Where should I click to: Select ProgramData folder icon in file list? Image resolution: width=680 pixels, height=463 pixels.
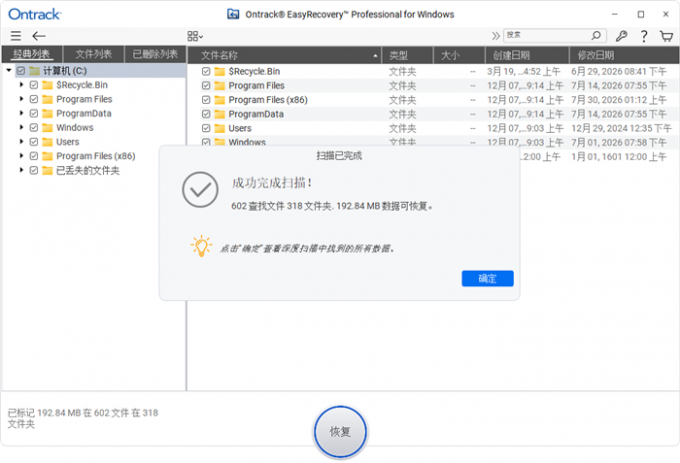[x=220, y=114]
